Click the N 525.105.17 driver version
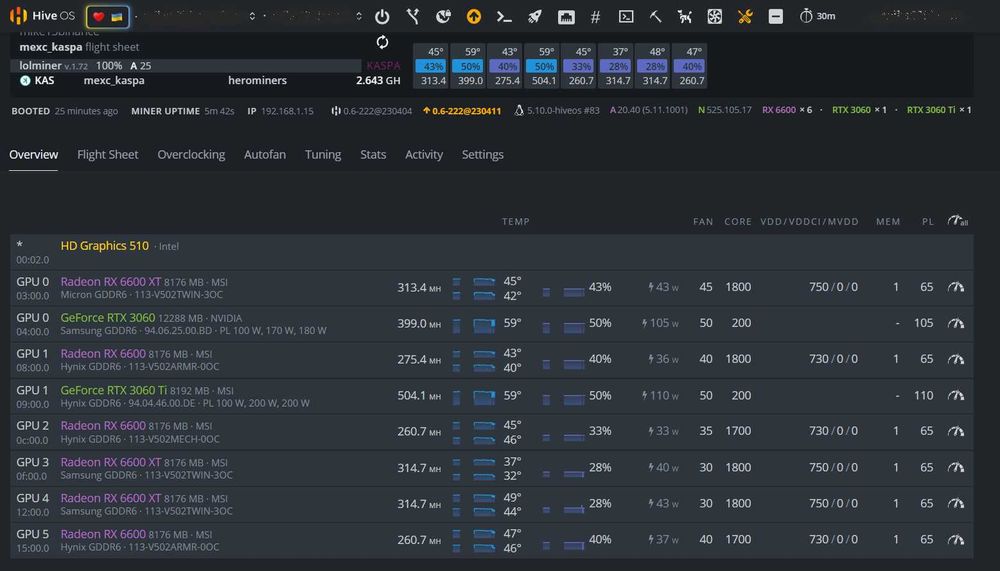This screenshot has width=1000, height=571. [724, 110]
